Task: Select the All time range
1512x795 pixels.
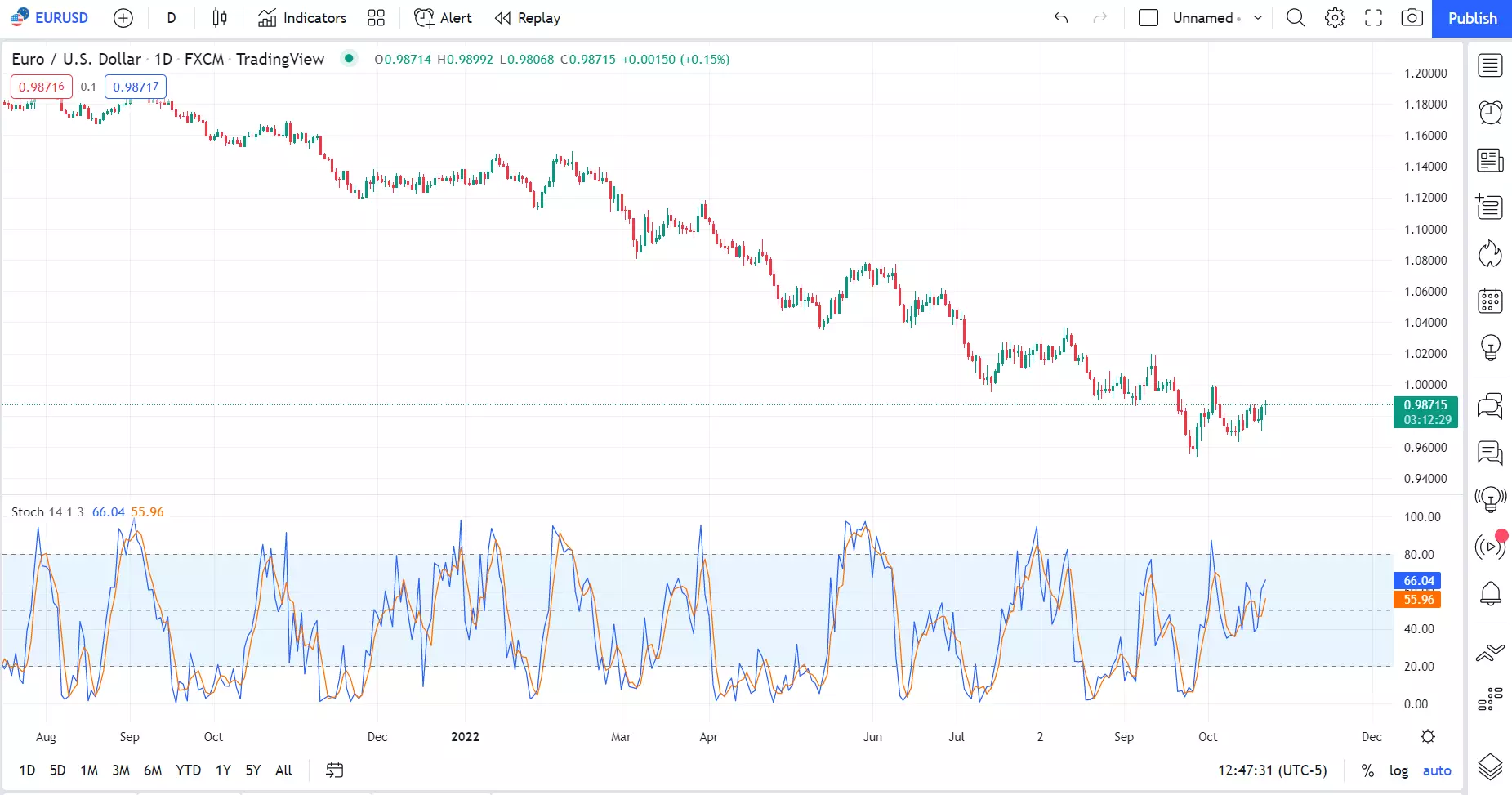Action: pos(283,770)
